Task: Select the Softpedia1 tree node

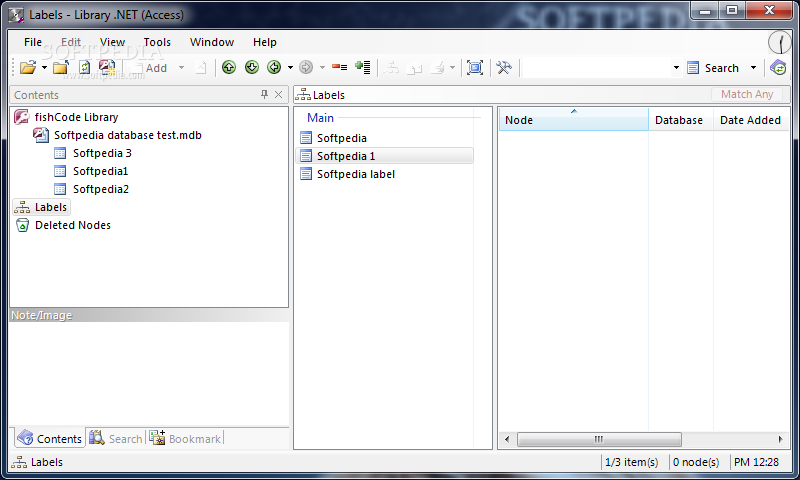Action: 100,171
